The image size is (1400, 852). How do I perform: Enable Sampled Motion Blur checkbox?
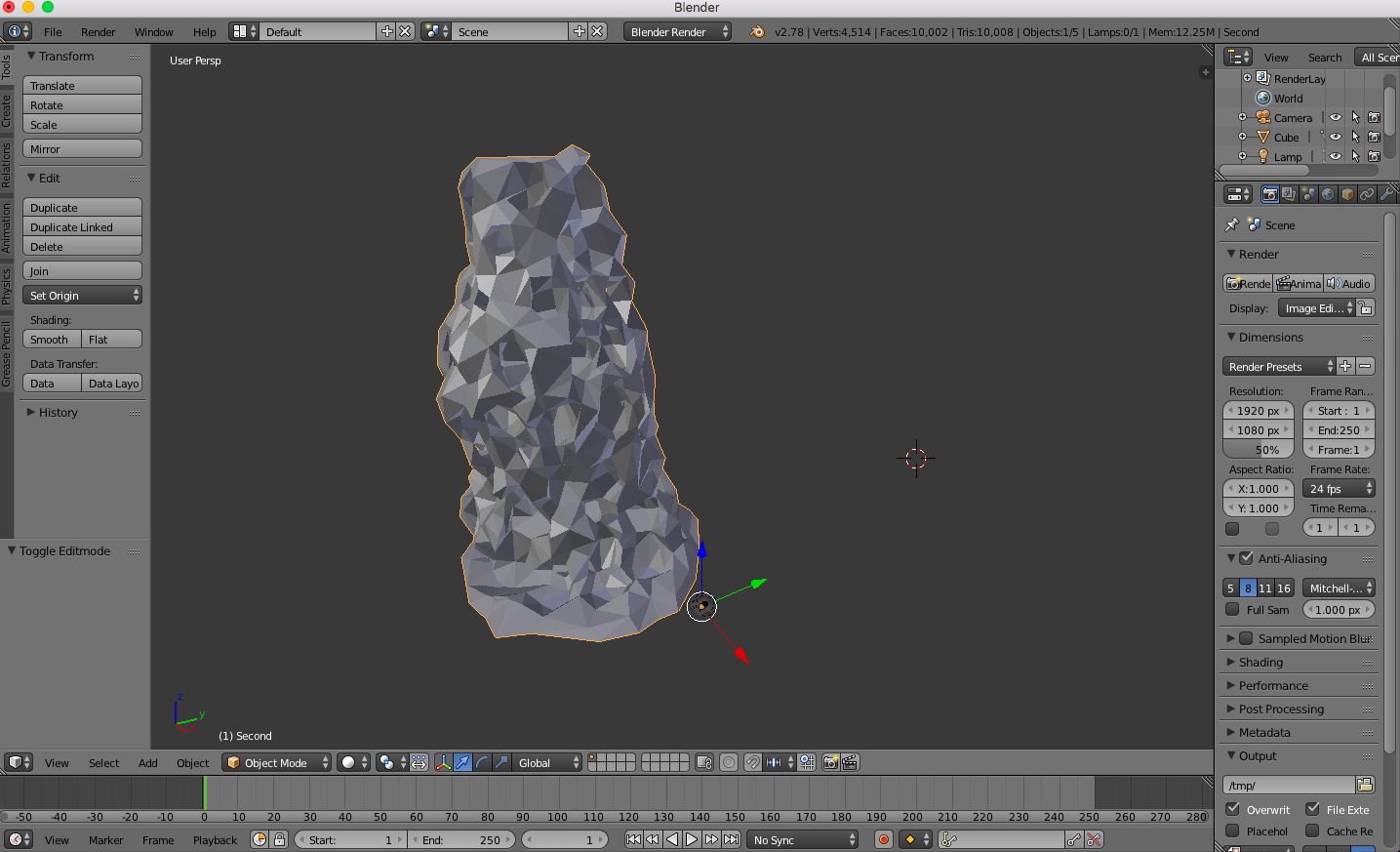click(x=1246, y=638)
